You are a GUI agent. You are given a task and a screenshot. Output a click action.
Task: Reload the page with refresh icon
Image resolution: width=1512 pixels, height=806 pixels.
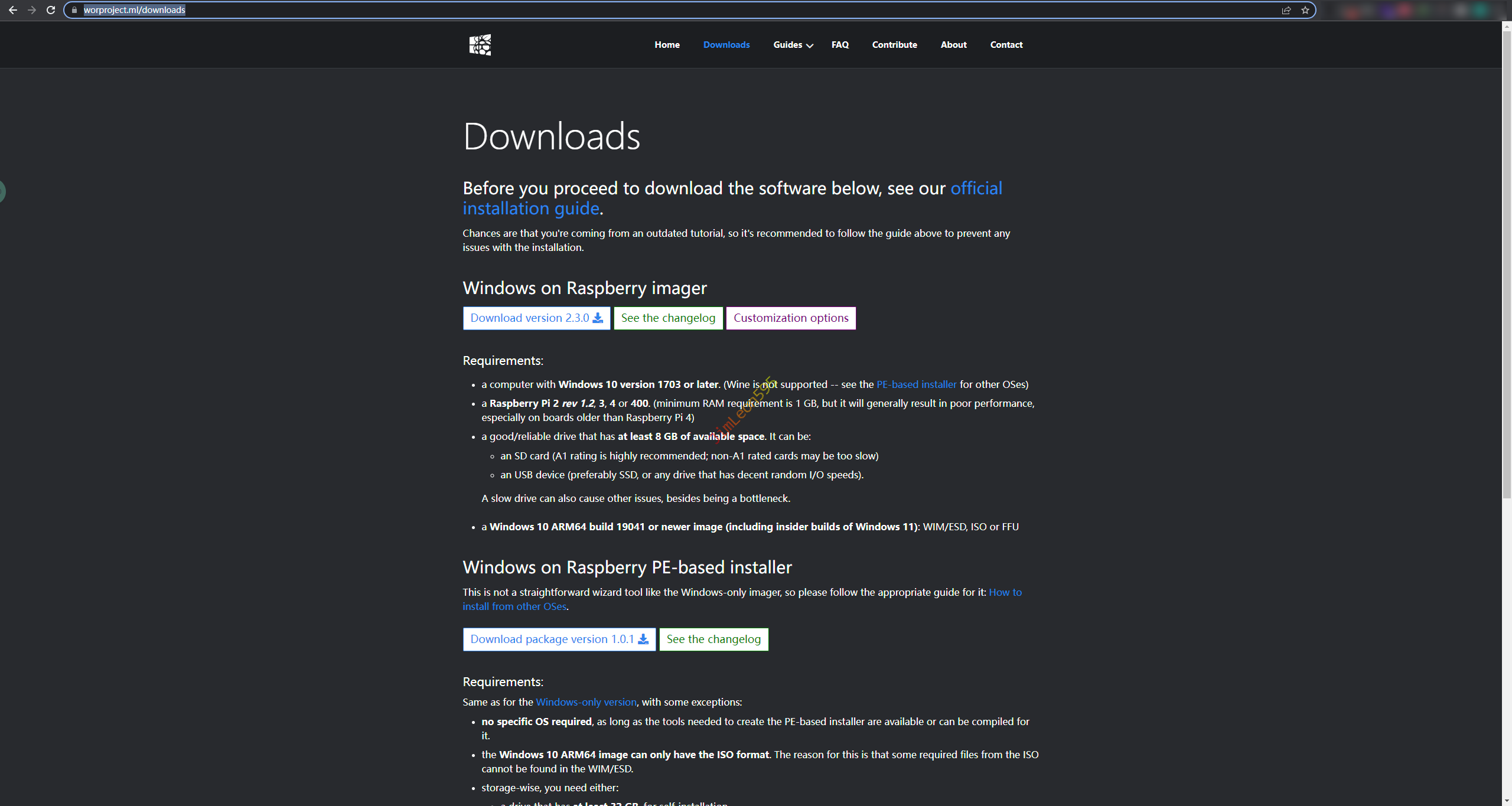click(x=51, y=10)
